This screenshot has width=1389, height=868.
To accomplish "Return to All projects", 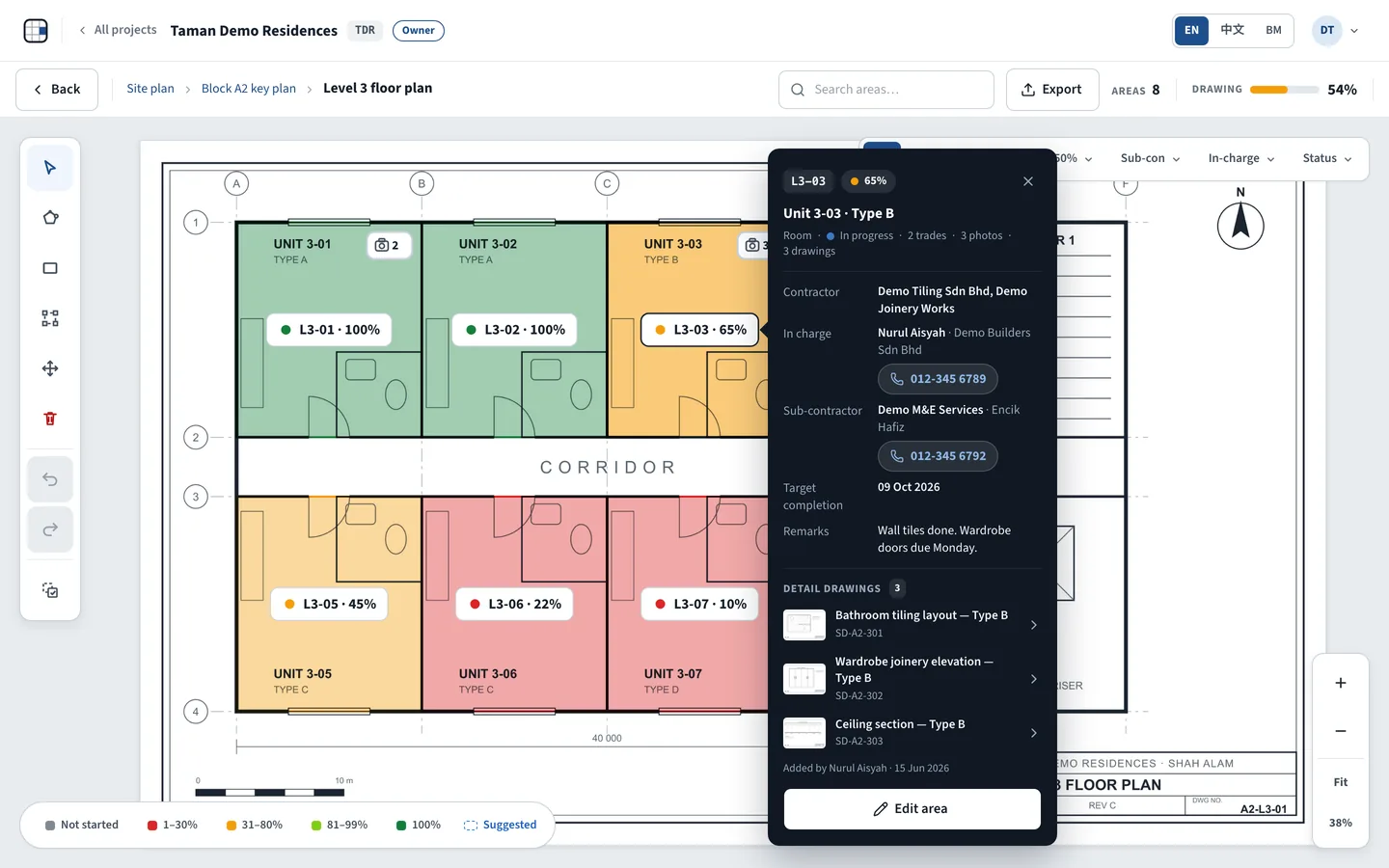I will (x=118, y=30).
